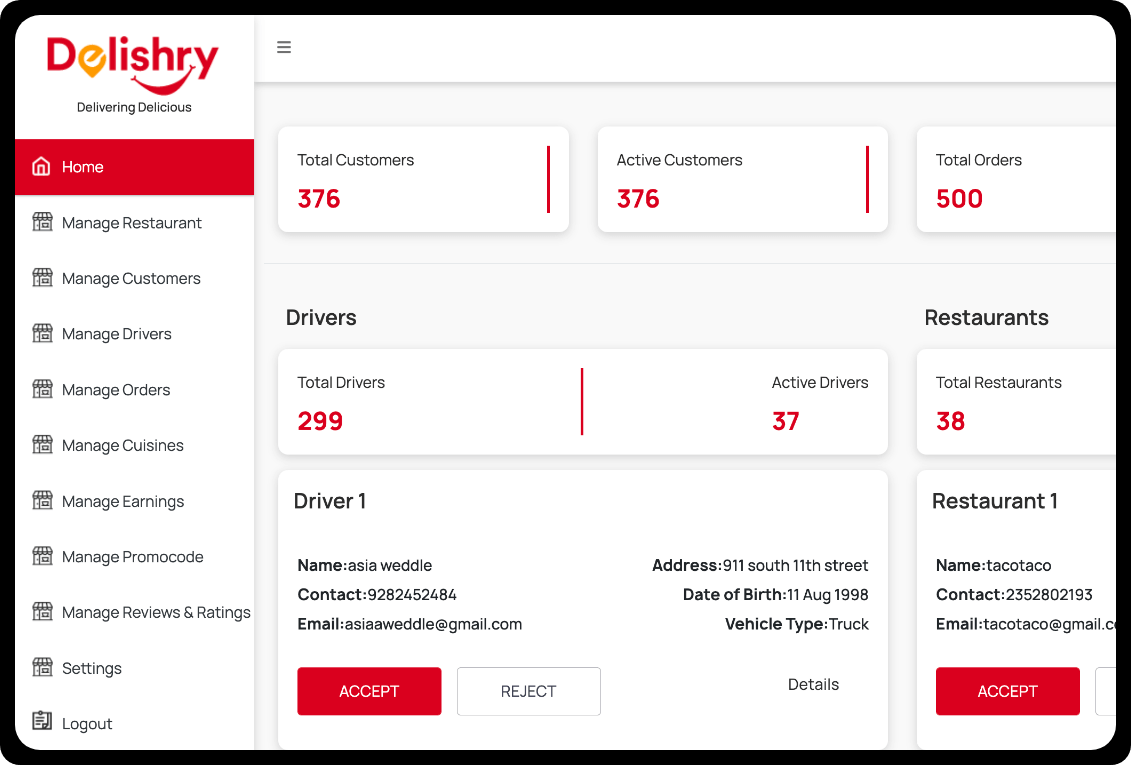Image resolution: width=1131 pixels, height=765 pixels.
Task: Go to Manage Promocode page
Action: click(132, 557)
